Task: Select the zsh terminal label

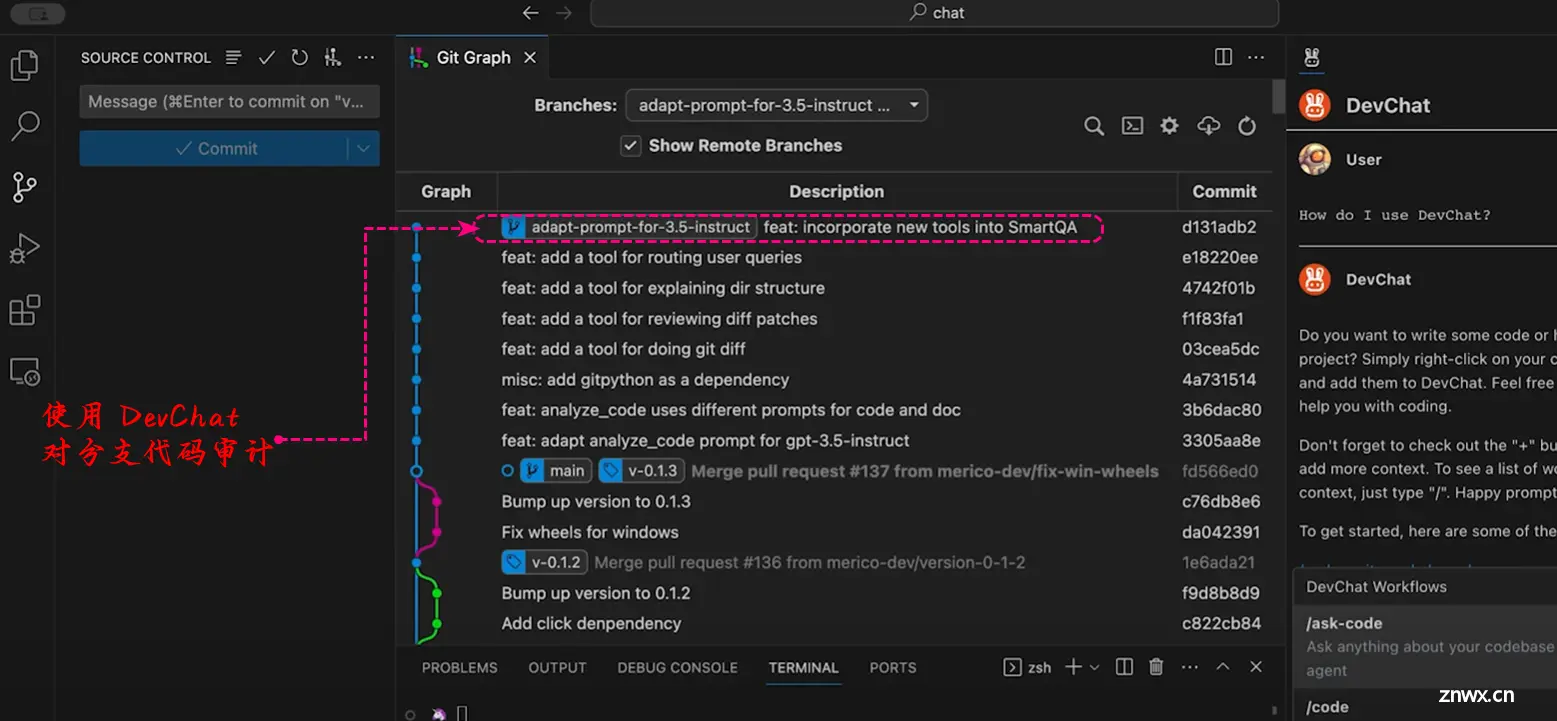Action: click(x=1027, y=667)
